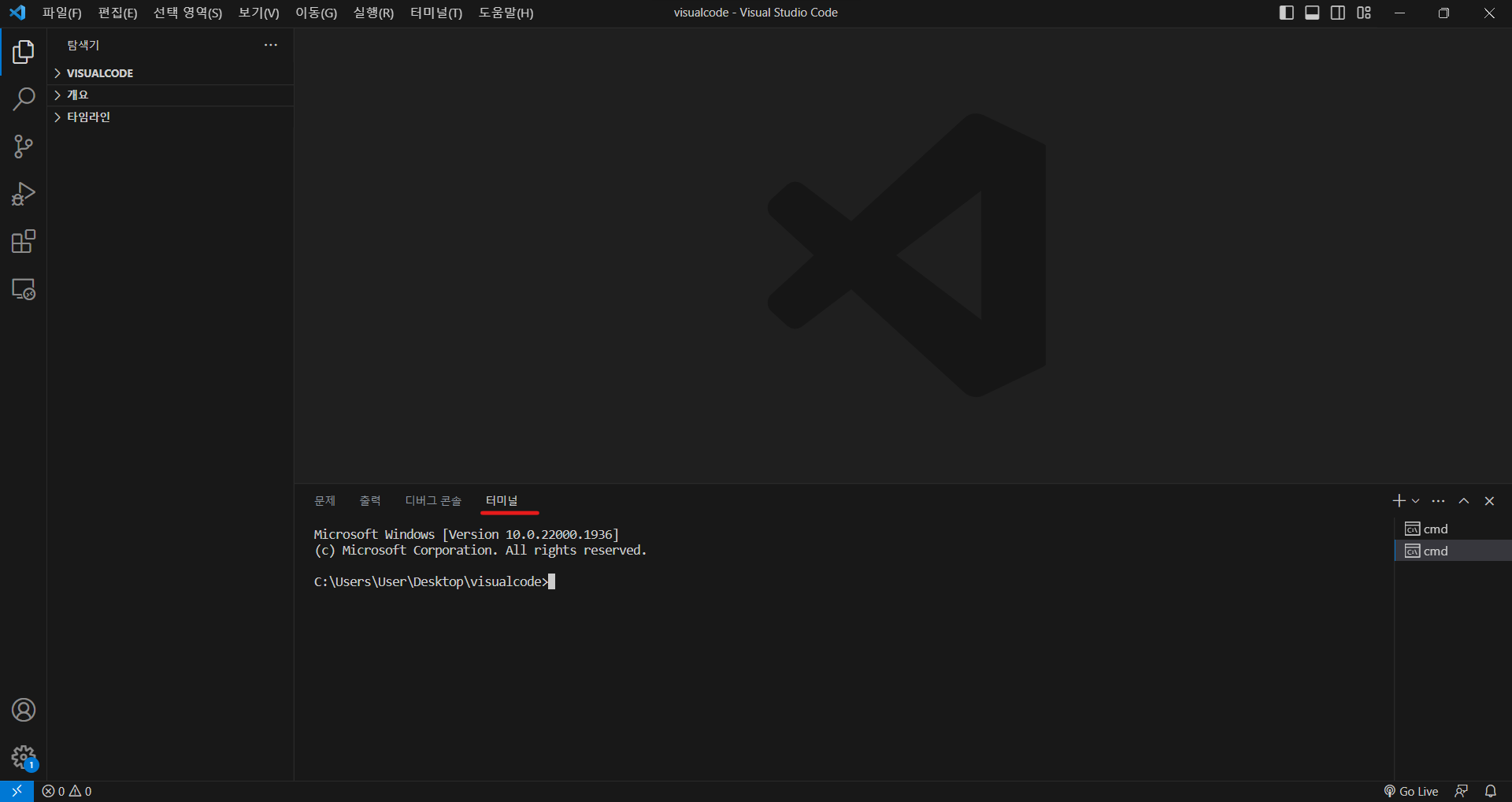Expand the 개요 outline section
The height and width of the screenshot is (802, 1512).
170,95
